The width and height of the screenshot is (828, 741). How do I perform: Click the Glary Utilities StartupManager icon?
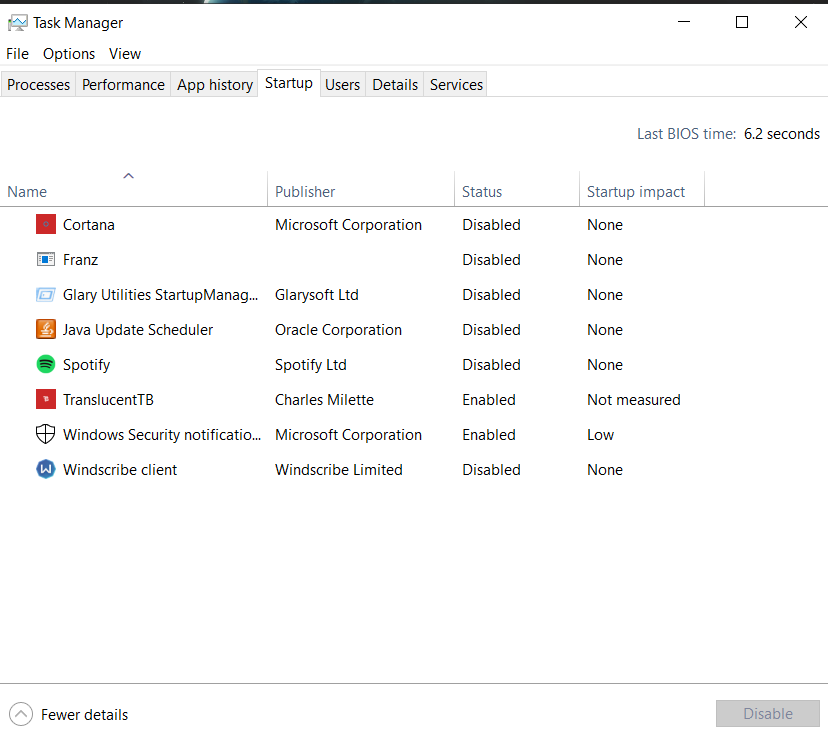(x=46, y=295)
